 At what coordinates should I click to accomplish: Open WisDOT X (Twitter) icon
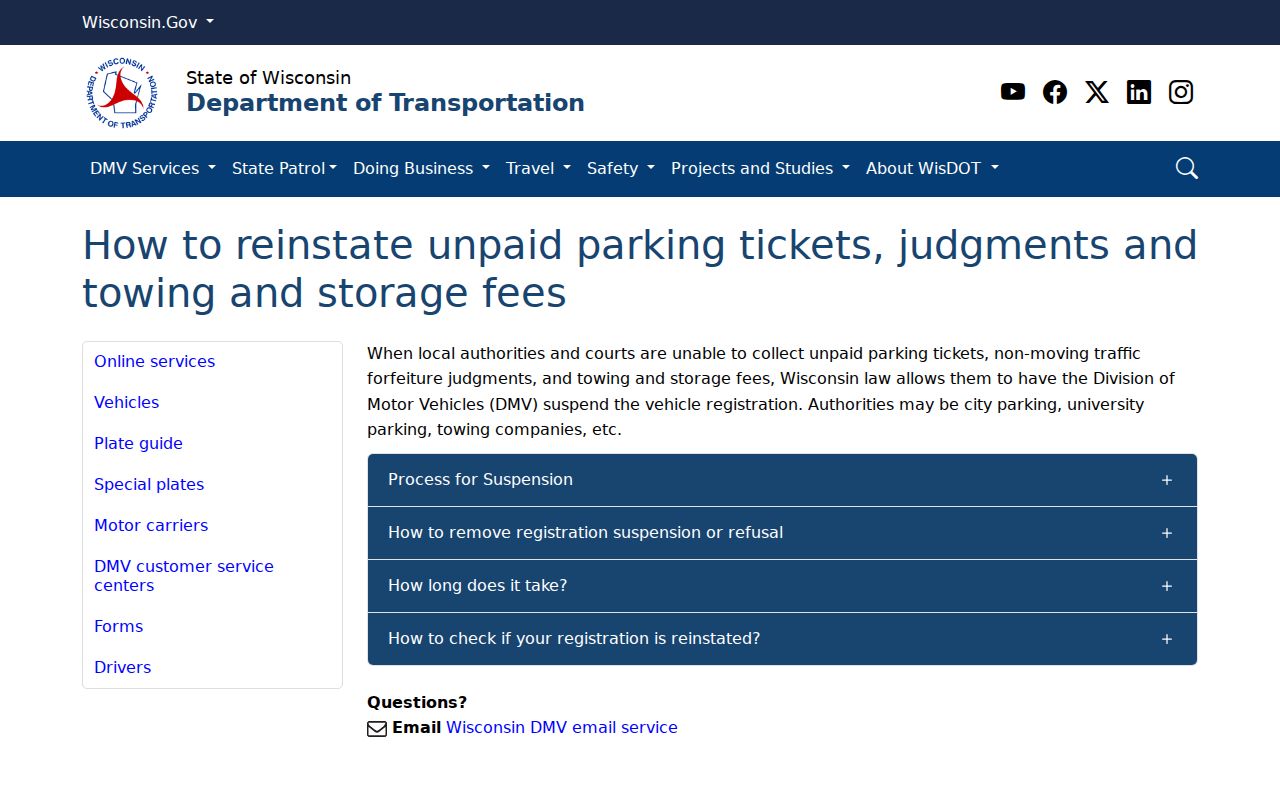point(1097,92)
